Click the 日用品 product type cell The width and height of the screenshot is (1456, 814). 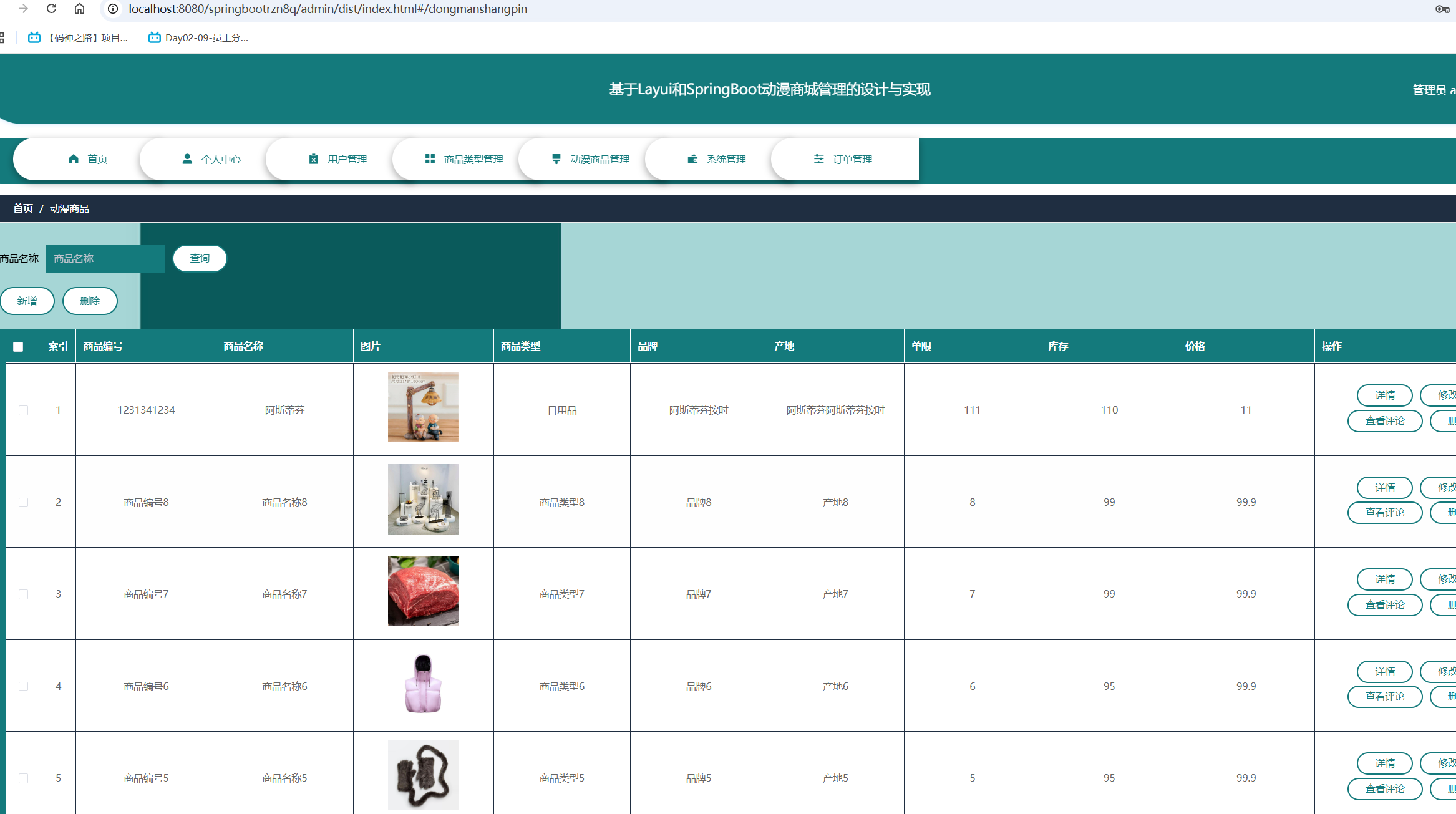point(562,410)
